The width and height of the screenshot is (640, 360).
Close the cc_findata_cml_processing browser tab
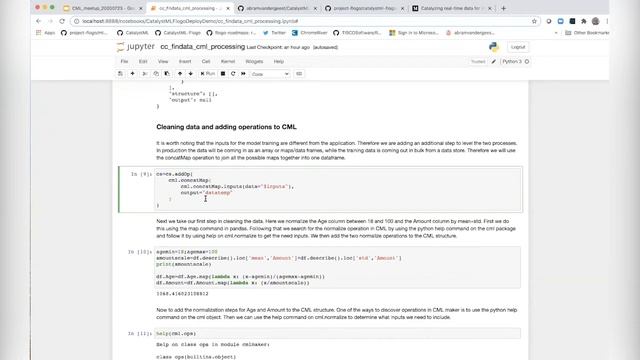(228, 8)
